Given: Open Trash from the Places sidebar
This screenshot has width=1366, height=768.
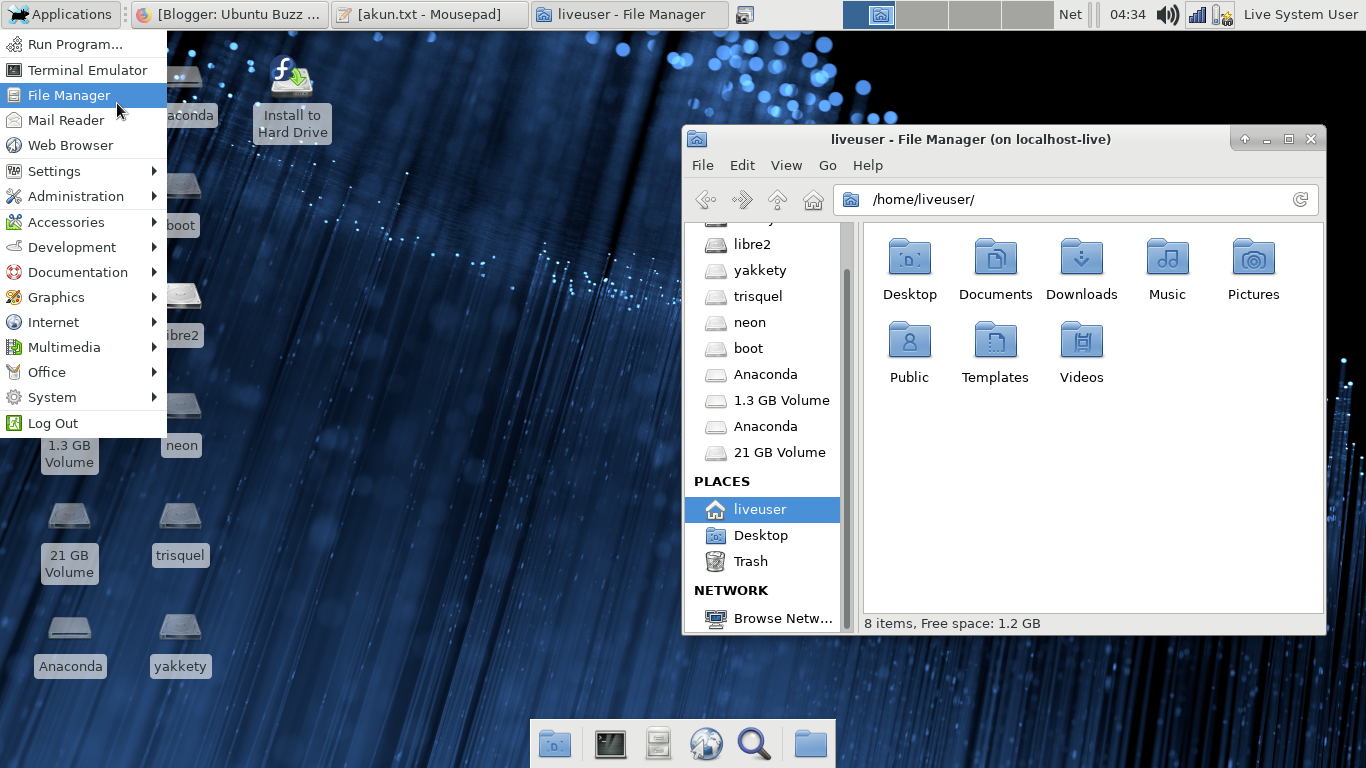Looking at the screenshot, I should coord(750,561).
